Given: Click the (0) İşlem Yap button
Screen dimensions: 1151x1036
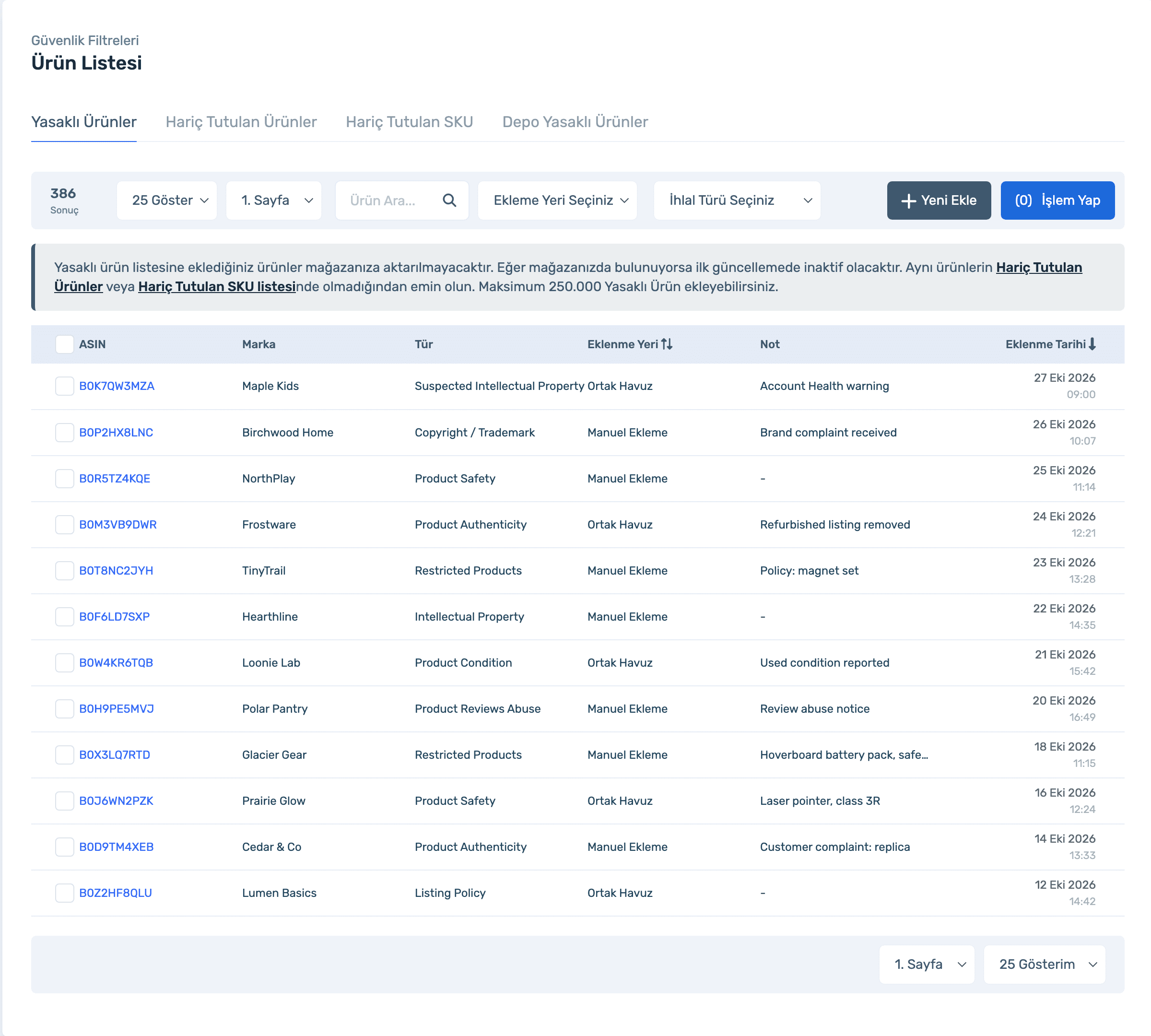Looking at the screenshot, I should click(1057, 200).
